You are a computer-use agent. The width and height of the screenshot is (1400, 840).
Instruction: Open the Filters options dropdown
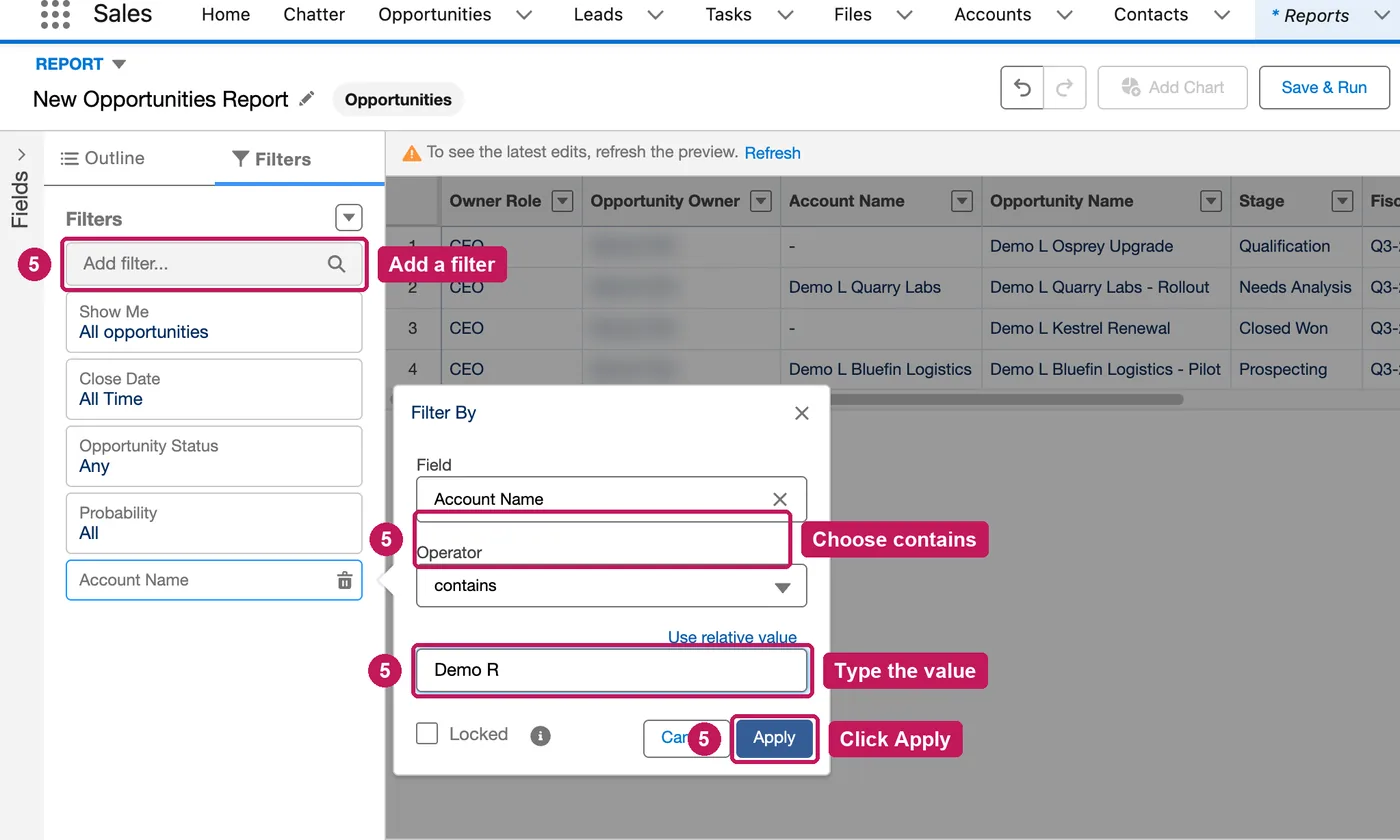point(348,218)
